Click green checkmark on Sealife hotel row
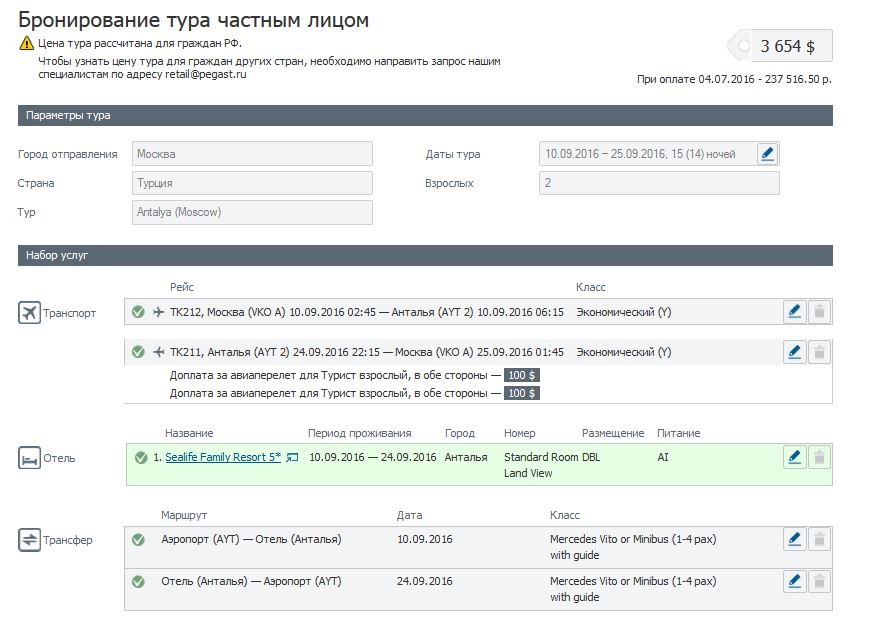877x621 pixels. pos(141,458)
